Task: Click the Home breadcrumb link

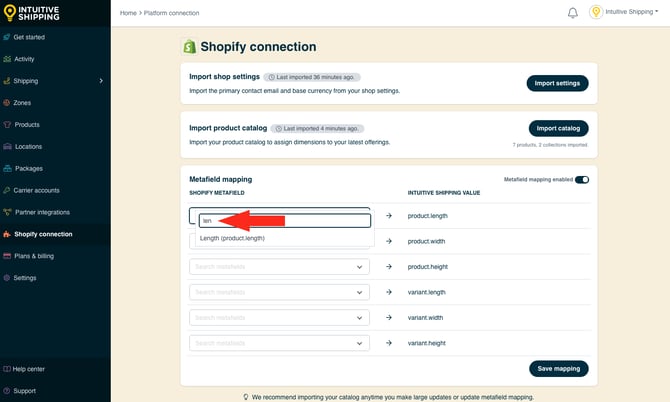Action: [x=128, y=13]
